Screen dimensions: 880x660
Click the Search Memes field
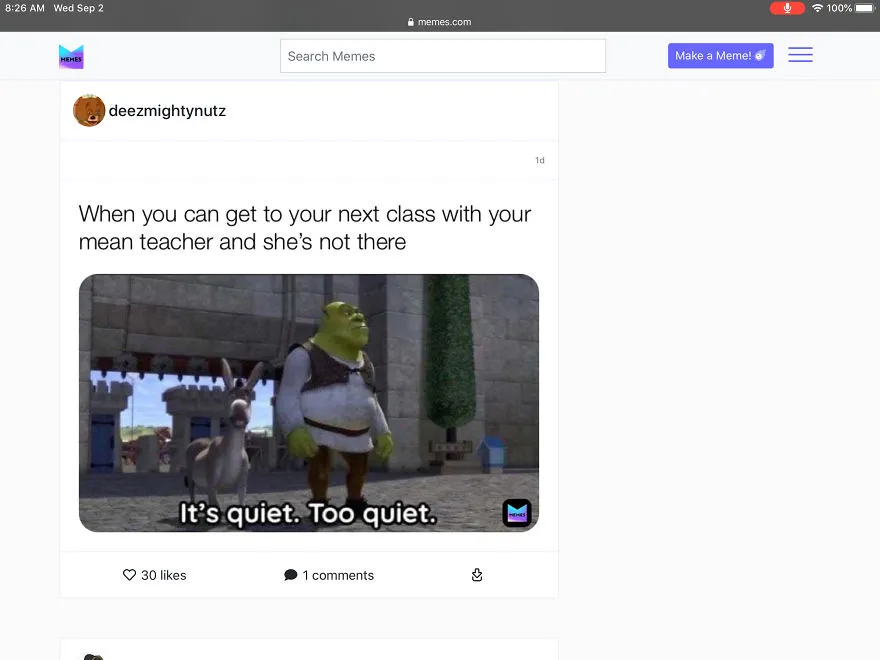pyautogui.click(x=443, y=56)
